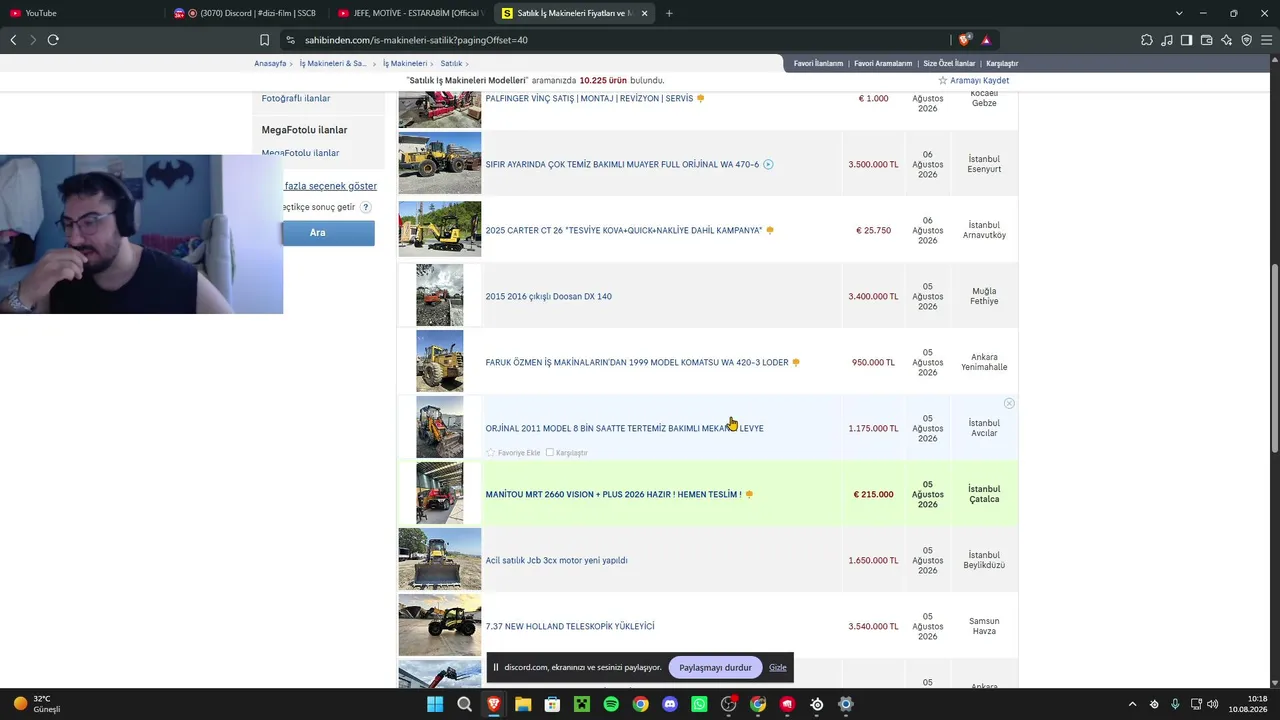Open the browser hamburger menu
1280x720 pixels.
(1267, 40)
